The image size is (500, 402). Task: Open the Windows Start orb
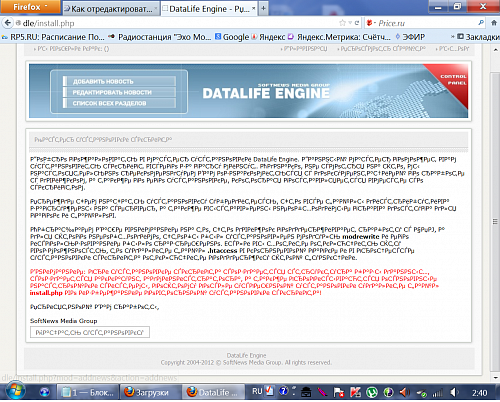(x=16, y=391)
